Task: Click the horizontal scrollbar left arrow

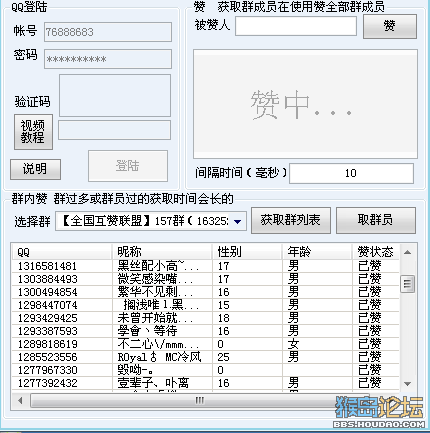Action: coord(21,400)
